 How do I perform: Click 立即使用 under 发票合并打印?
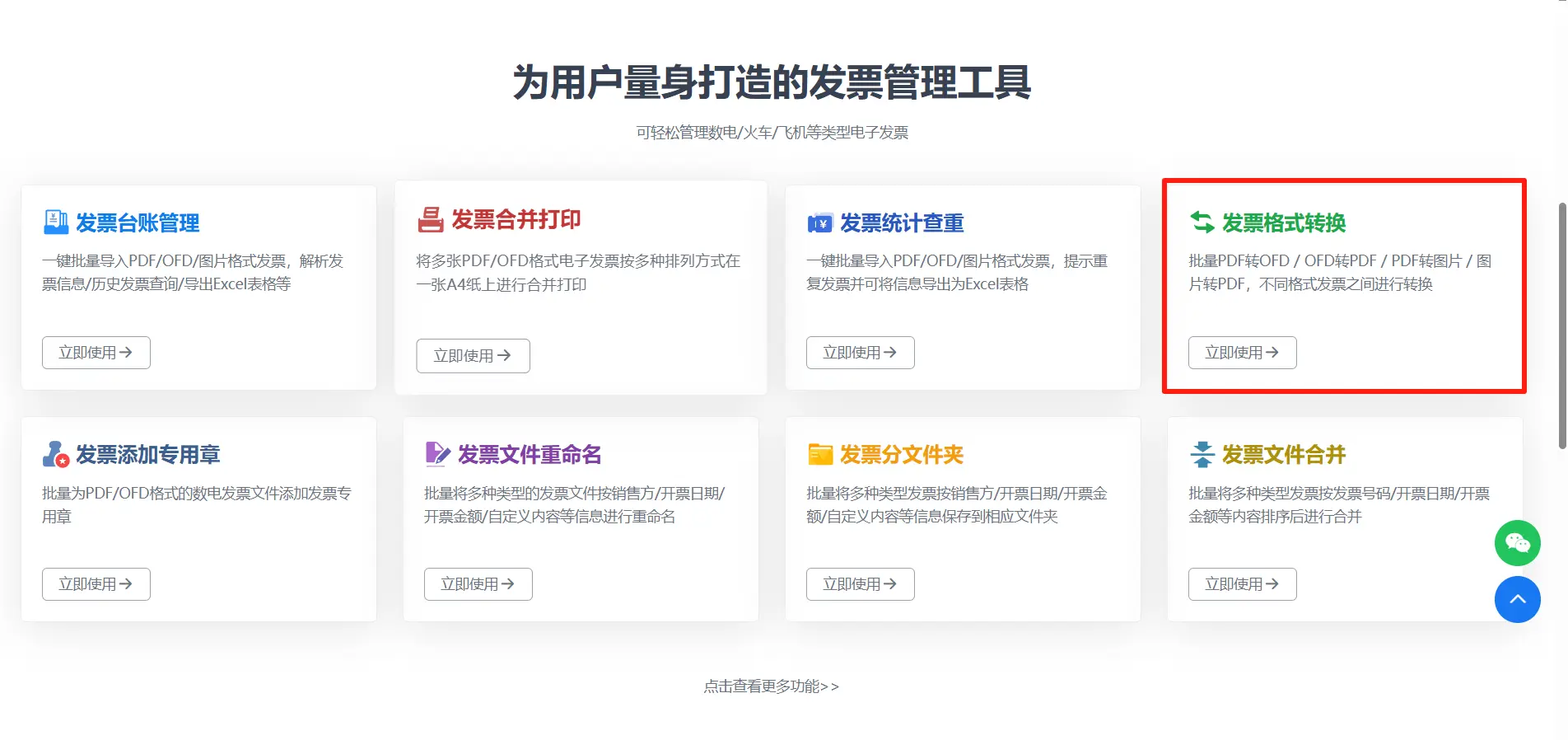(473, 356)
